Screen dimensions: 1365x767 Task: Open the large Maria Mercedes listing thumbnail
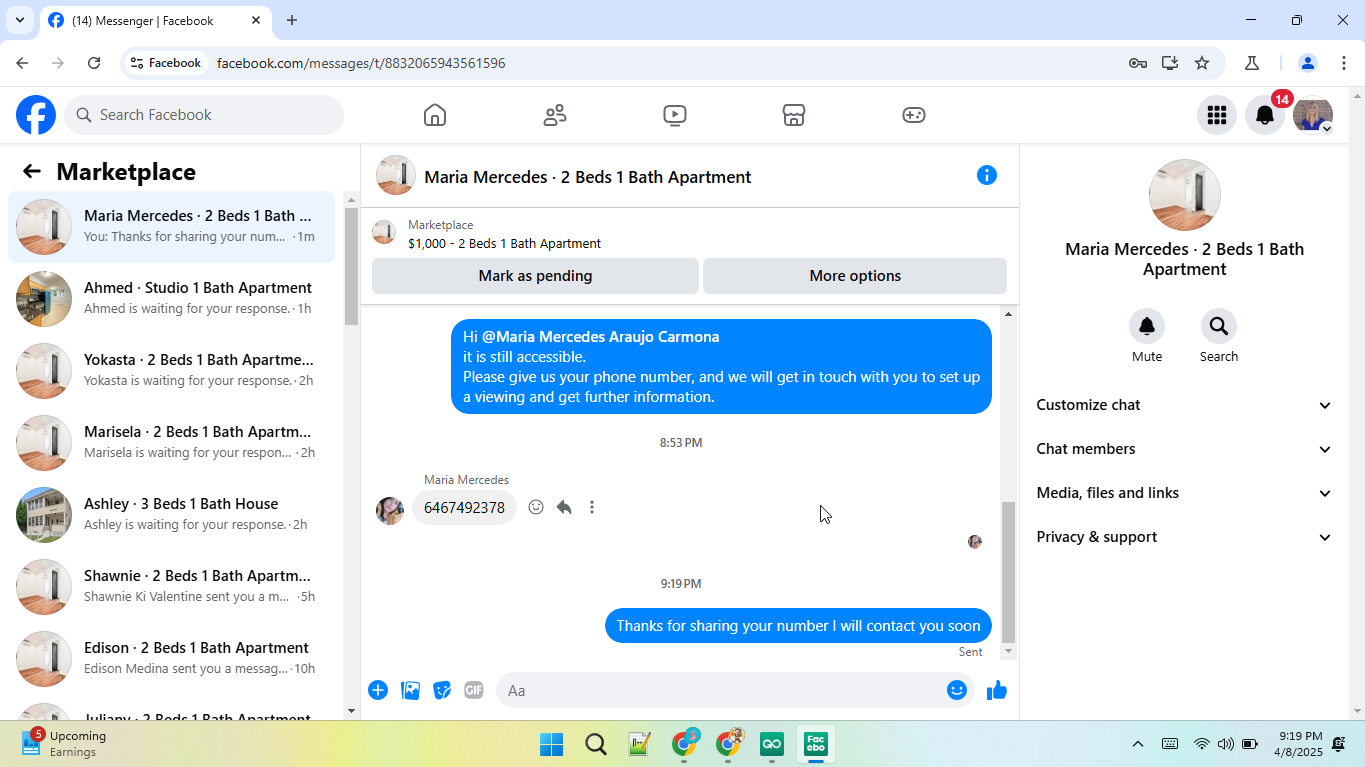tap(1185, 195)
